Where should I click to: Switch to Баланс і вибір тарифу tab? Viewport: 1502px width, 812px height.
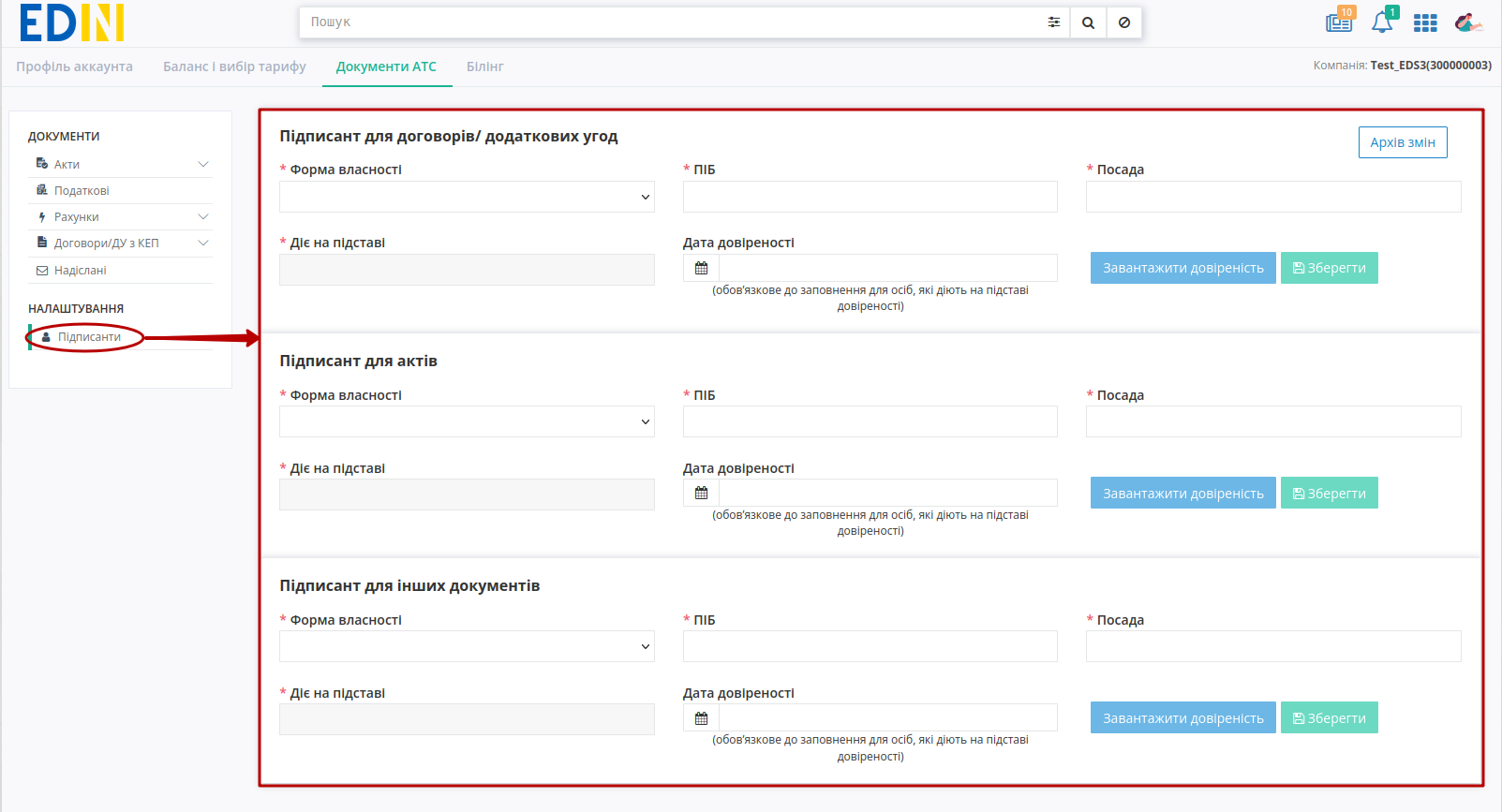pyautogui.click(x=234, y=66)
